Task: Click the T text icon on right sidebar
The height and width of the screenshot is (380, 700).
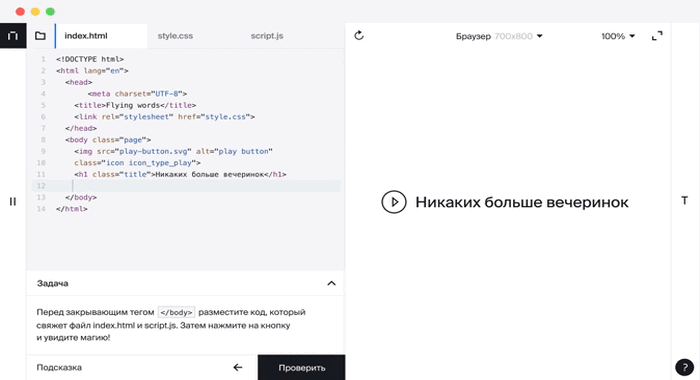Action: (x=684, y=200)
